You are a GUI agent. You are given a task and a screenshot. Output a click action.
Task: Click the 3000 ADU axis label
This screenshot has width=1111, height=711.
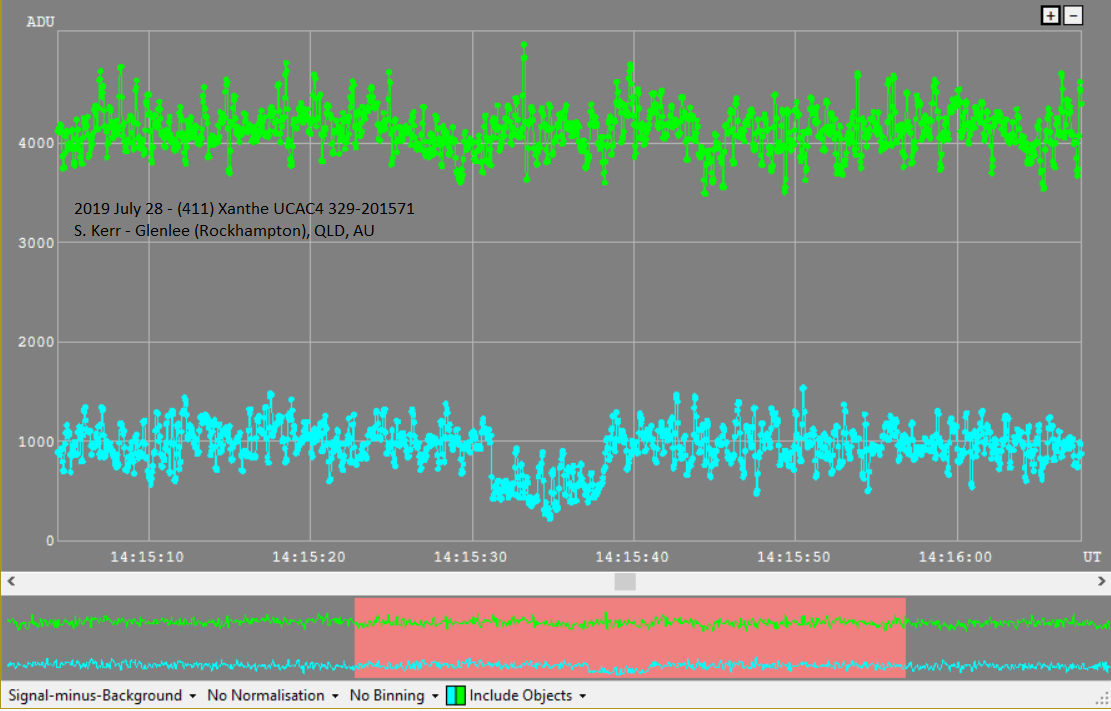pos(36,243)
